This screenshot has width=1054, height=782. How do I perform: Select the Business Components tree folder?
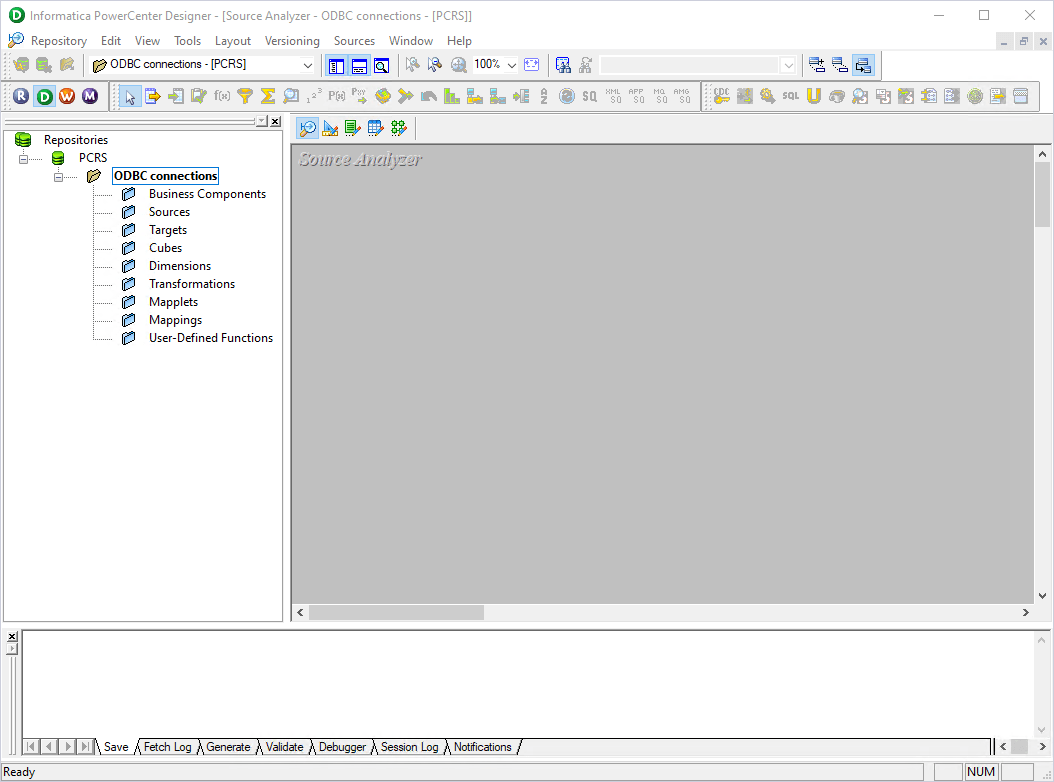208,194
